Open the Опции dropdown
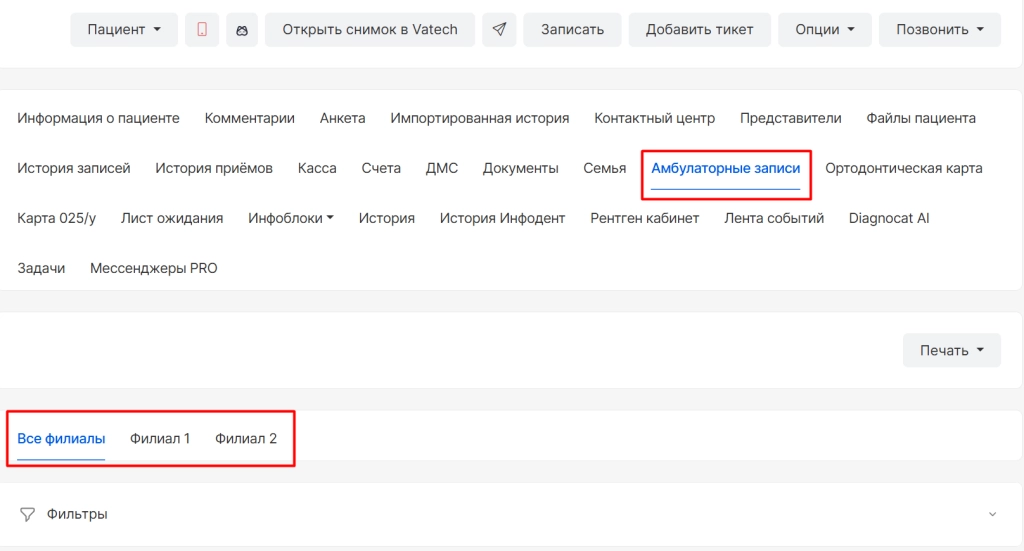The width and height of the screenshot is (1024, 551). click(x=825, y=30)
